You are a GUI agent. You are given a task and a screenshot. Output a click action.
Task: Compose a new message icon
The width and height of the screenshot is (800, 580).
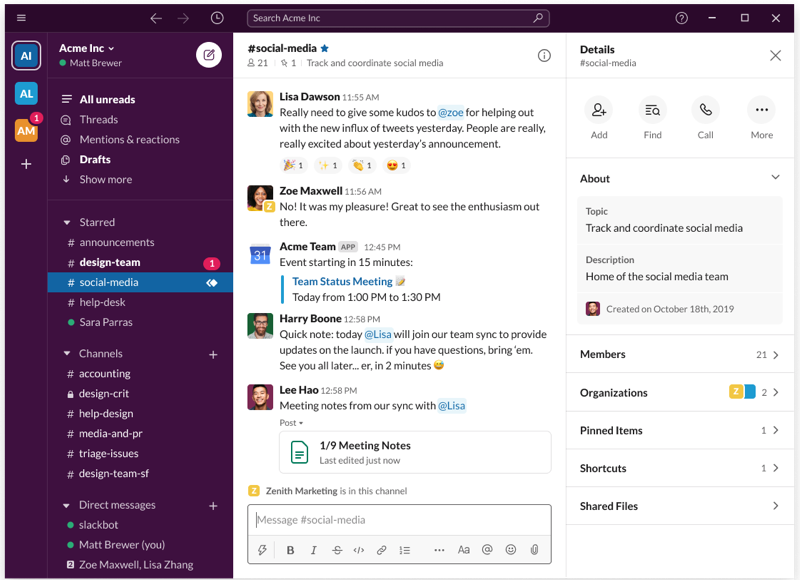pyautogui.click(x=209, y=55)
